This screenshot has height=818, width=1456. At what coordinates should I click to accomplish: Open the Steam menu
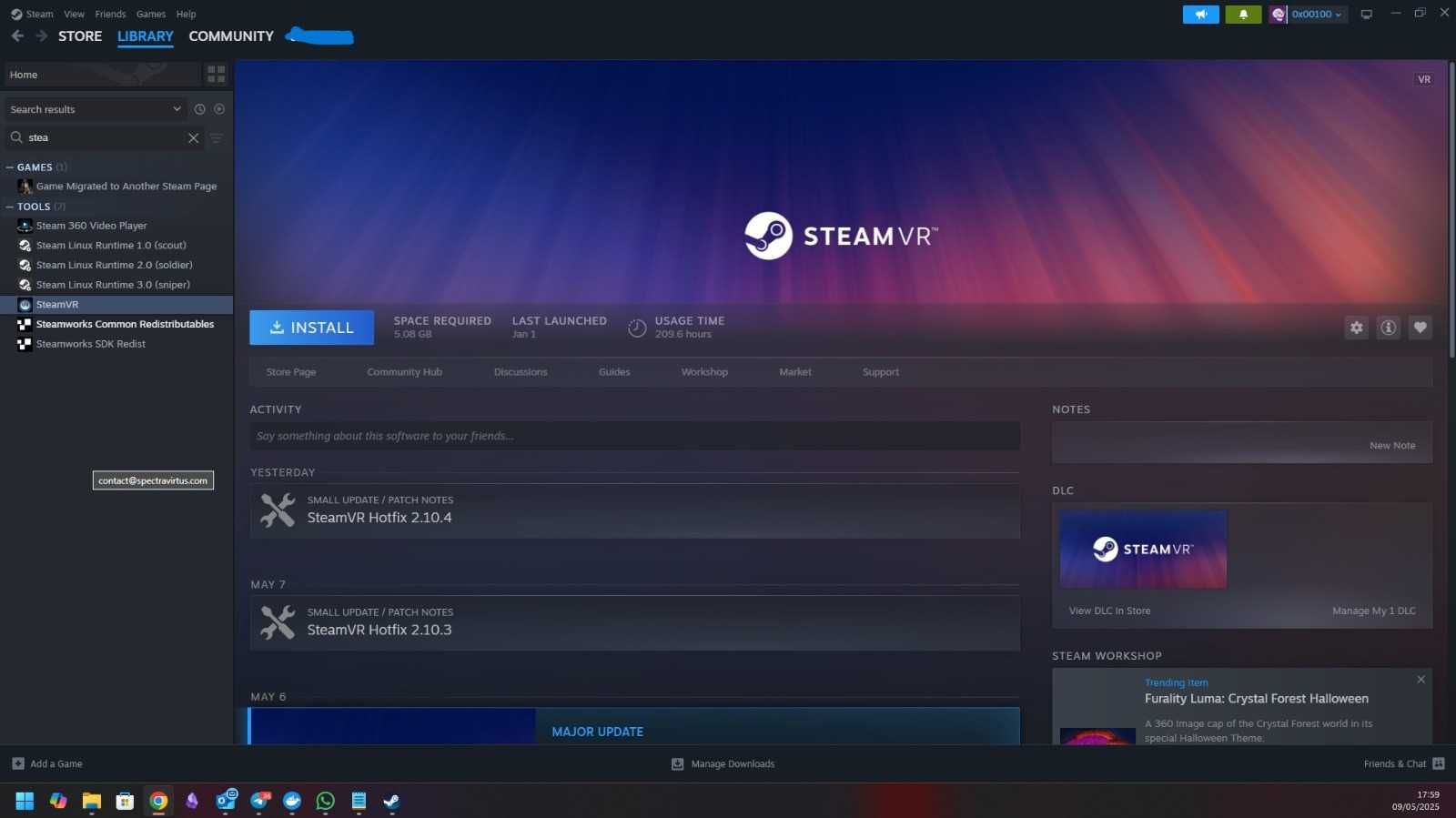tap(39, 15)
